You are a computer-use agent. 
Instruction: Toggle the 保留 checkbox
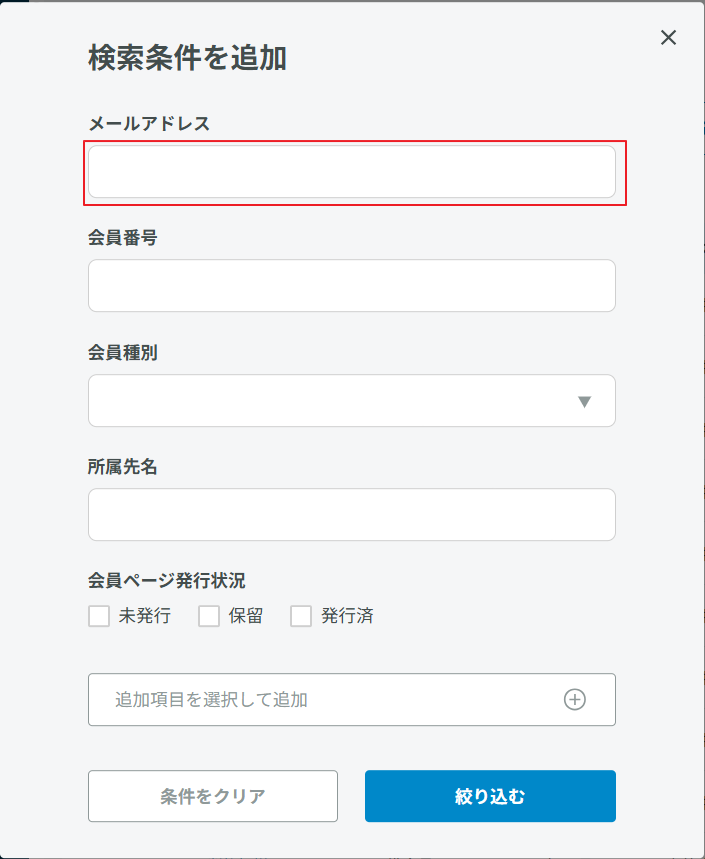pyautogui.click(x=209, y=616)
